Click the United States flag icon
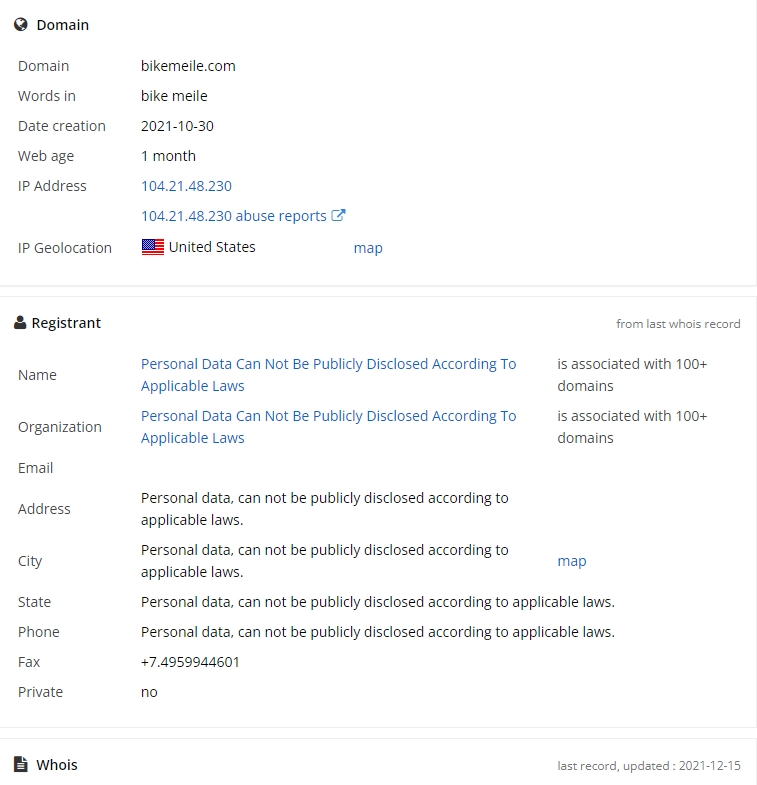 point(153,247)
